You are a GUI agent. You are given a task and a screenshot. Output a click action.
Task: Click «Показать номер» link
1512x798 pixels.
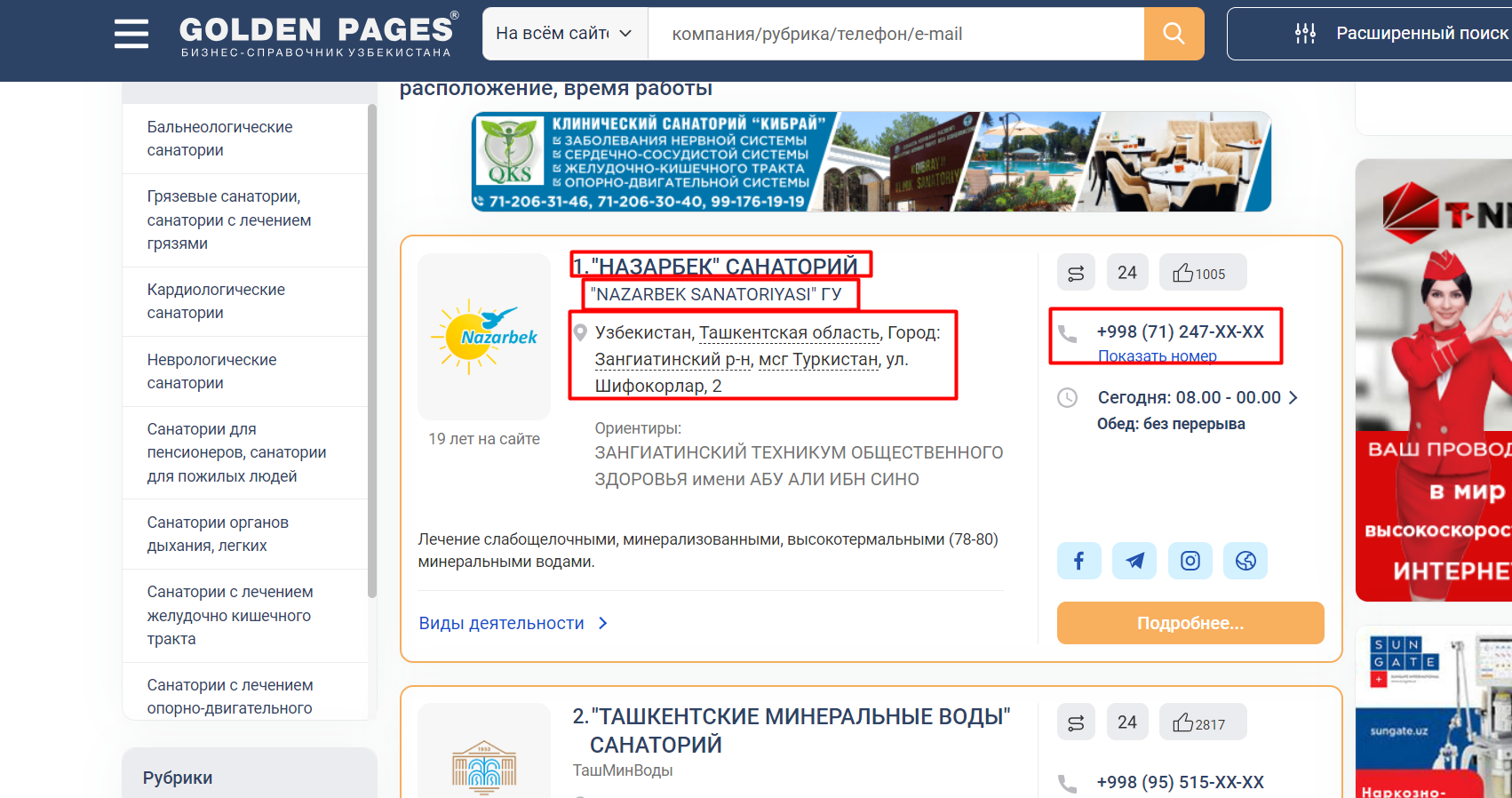pos(1158,356)
